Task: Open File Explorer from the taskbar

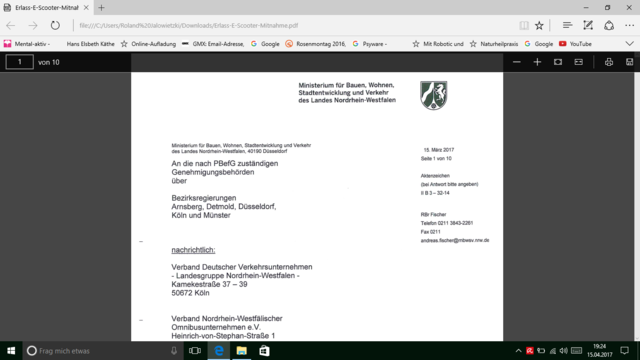Action: click(242, 351)
